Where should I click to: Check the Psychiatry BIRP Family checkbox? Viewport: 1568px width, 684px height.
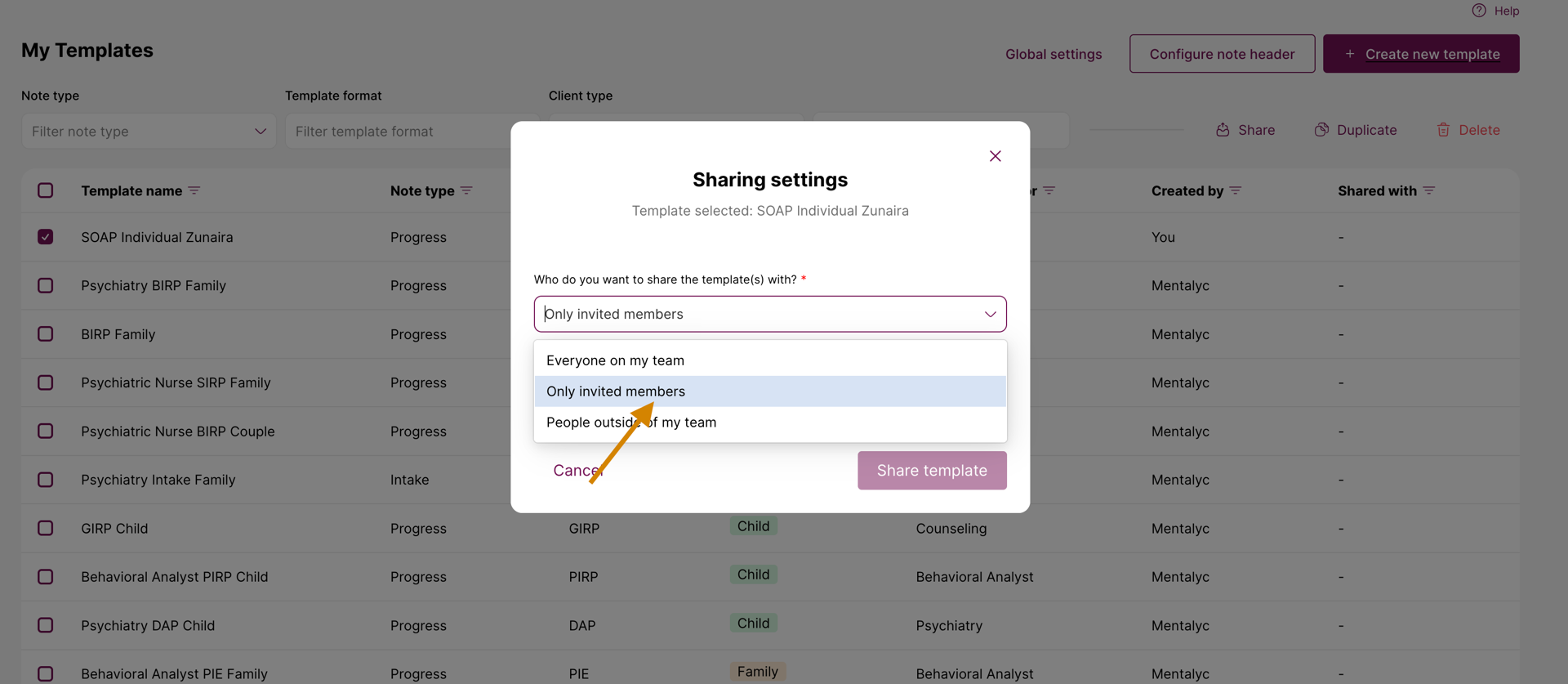point(46,285)
